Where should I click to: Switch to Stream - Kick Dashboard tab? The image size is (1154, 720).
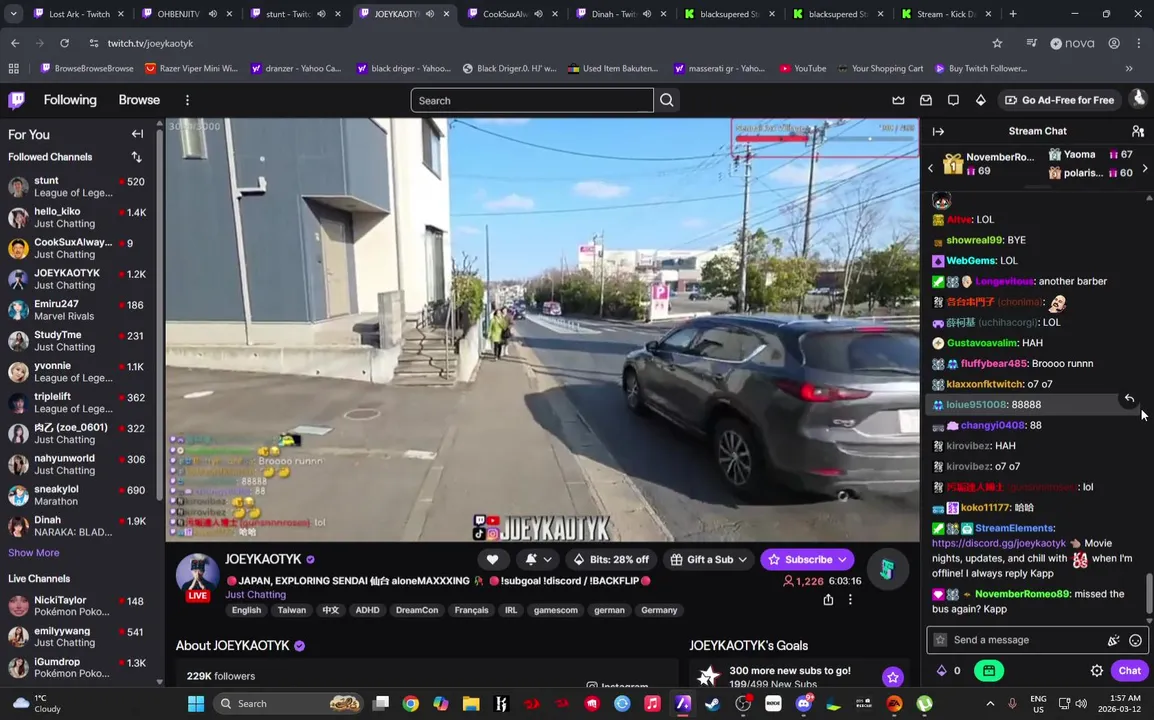pos(947,14)
